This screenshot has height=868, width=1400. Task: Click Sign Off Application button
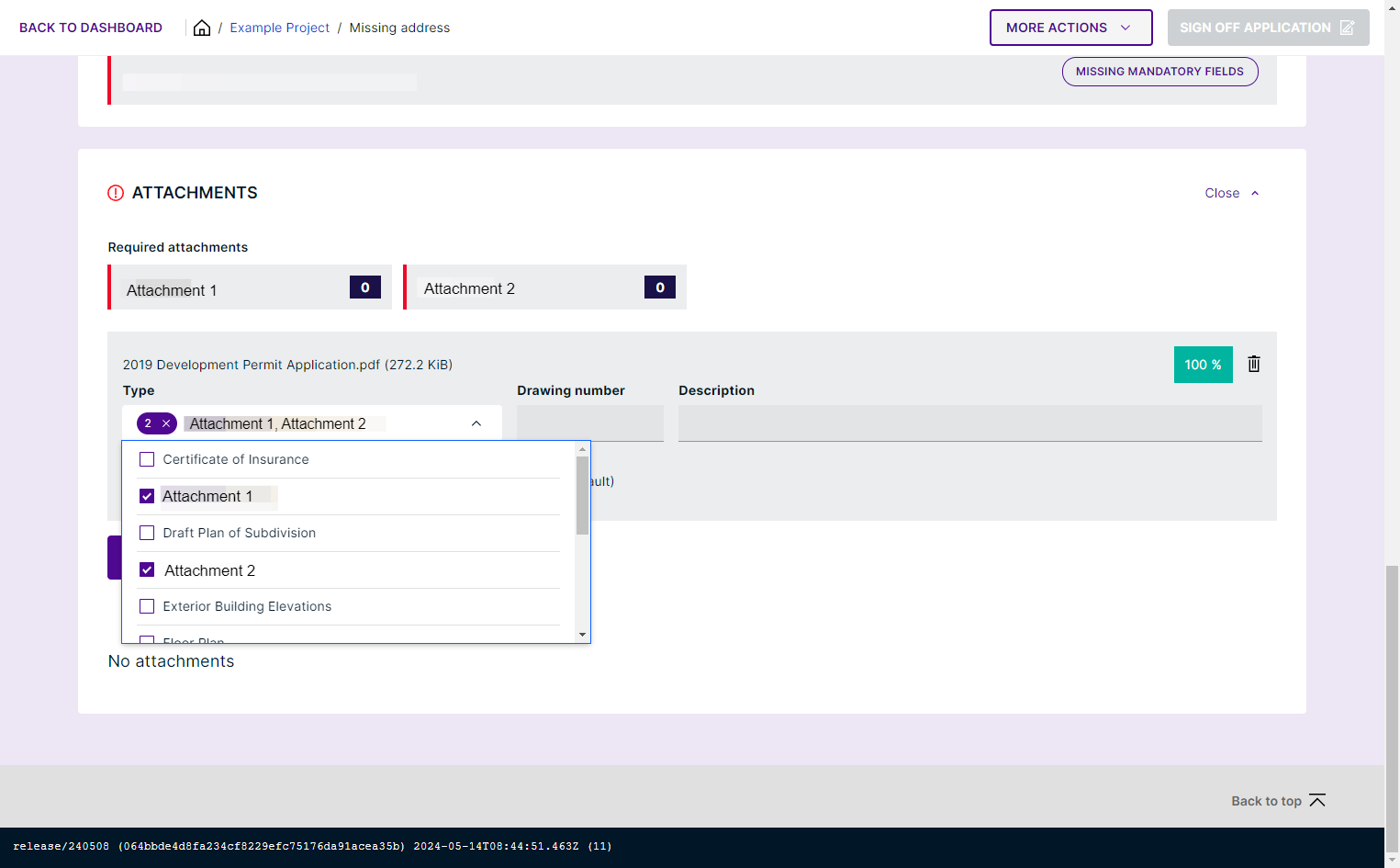pyautogui.click(x=1268, y=28)
